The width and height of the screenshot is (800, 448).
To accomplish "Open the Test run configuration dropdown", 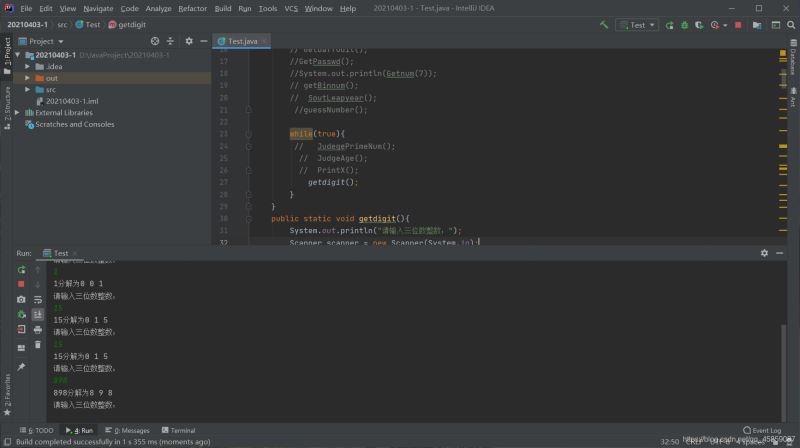I will (x=636, y=24).
